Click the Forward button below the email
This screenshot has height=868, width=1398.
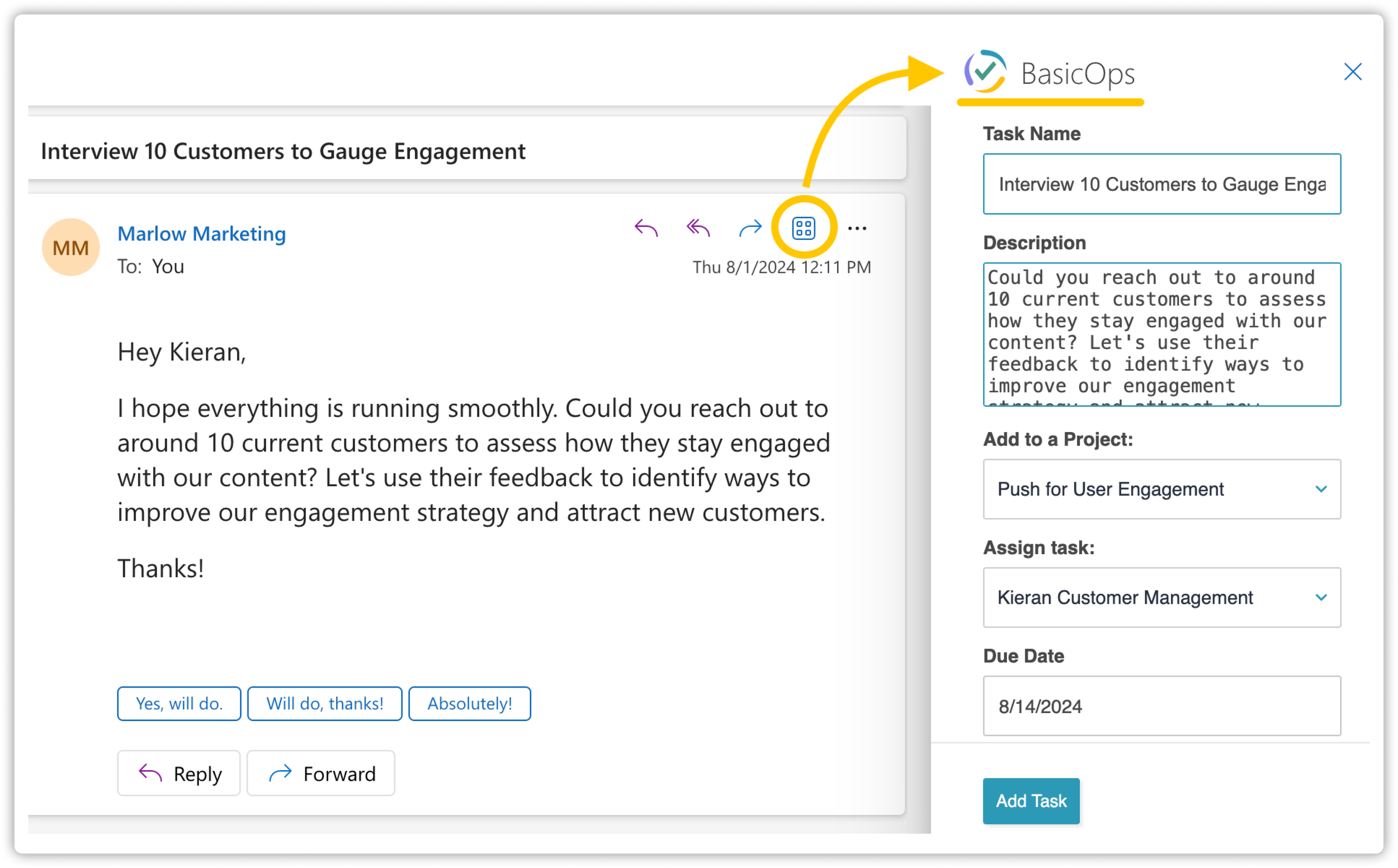coord(320,772)
